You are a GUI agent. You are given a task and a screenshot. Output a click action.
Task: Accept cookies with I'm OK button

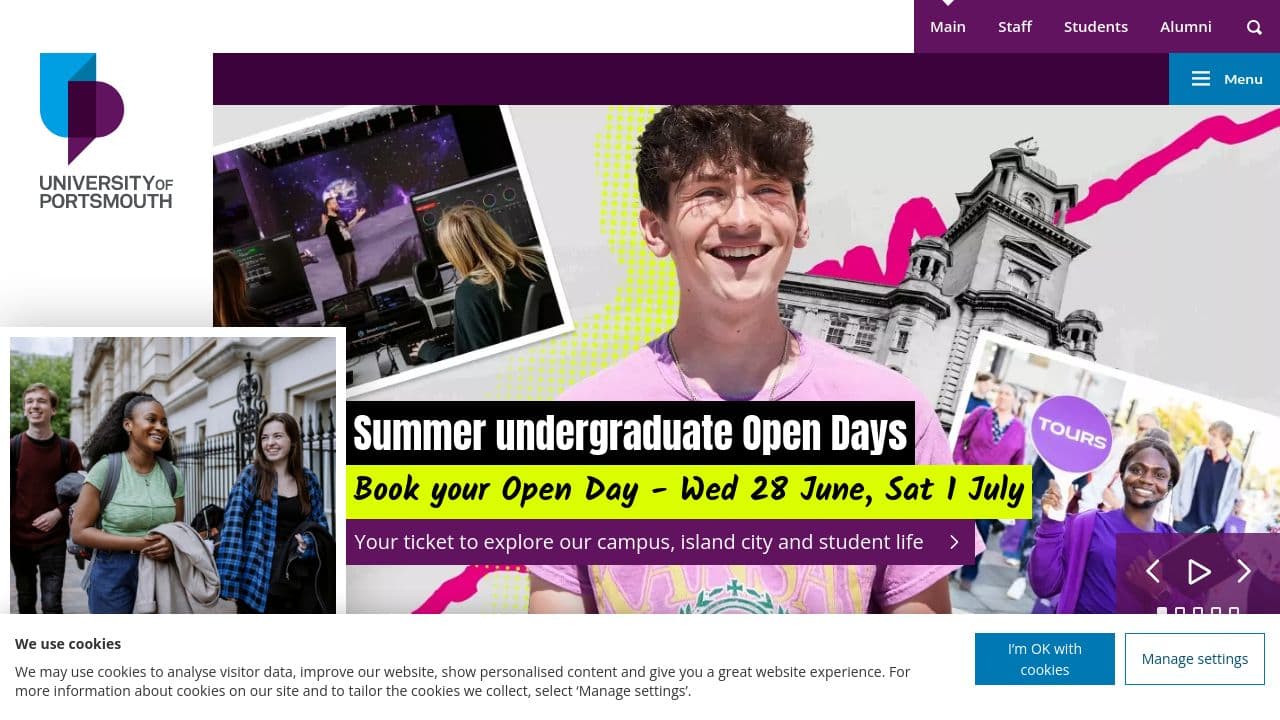tap(1044, 659)
